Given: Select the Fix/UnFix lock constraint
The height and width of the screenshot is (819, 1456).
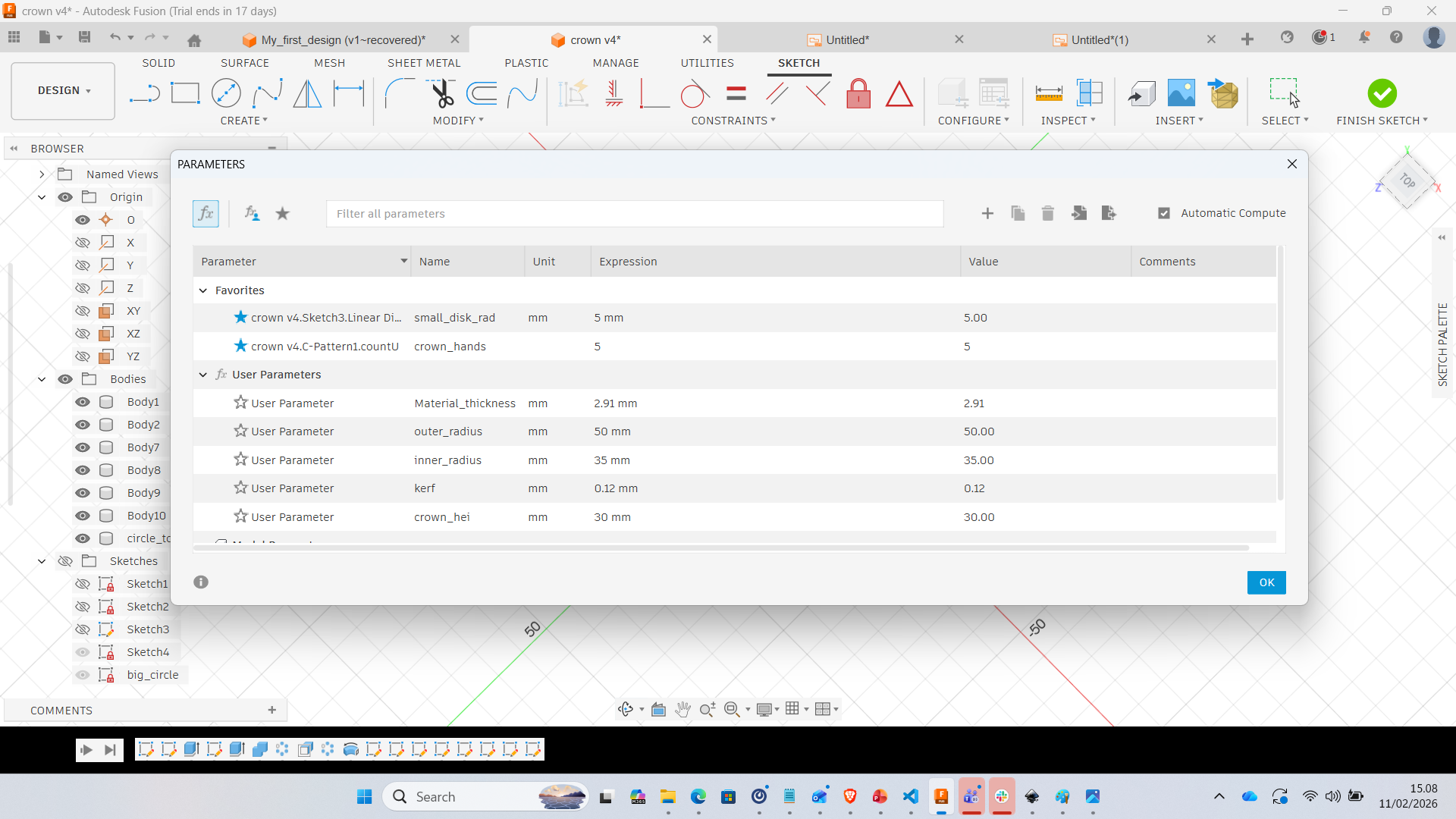Looking at the screenshot, I should click(x=858, y=93).
